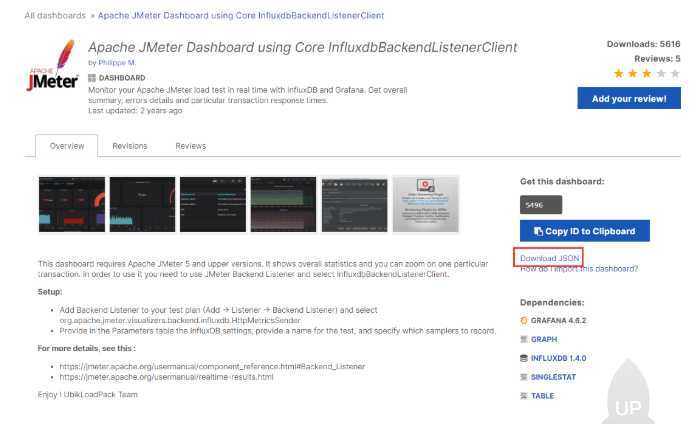This screenshot has width=697, height=424.
Task: Open the first dashboard screenshot thumbnail
Action: tap(72, 204)
